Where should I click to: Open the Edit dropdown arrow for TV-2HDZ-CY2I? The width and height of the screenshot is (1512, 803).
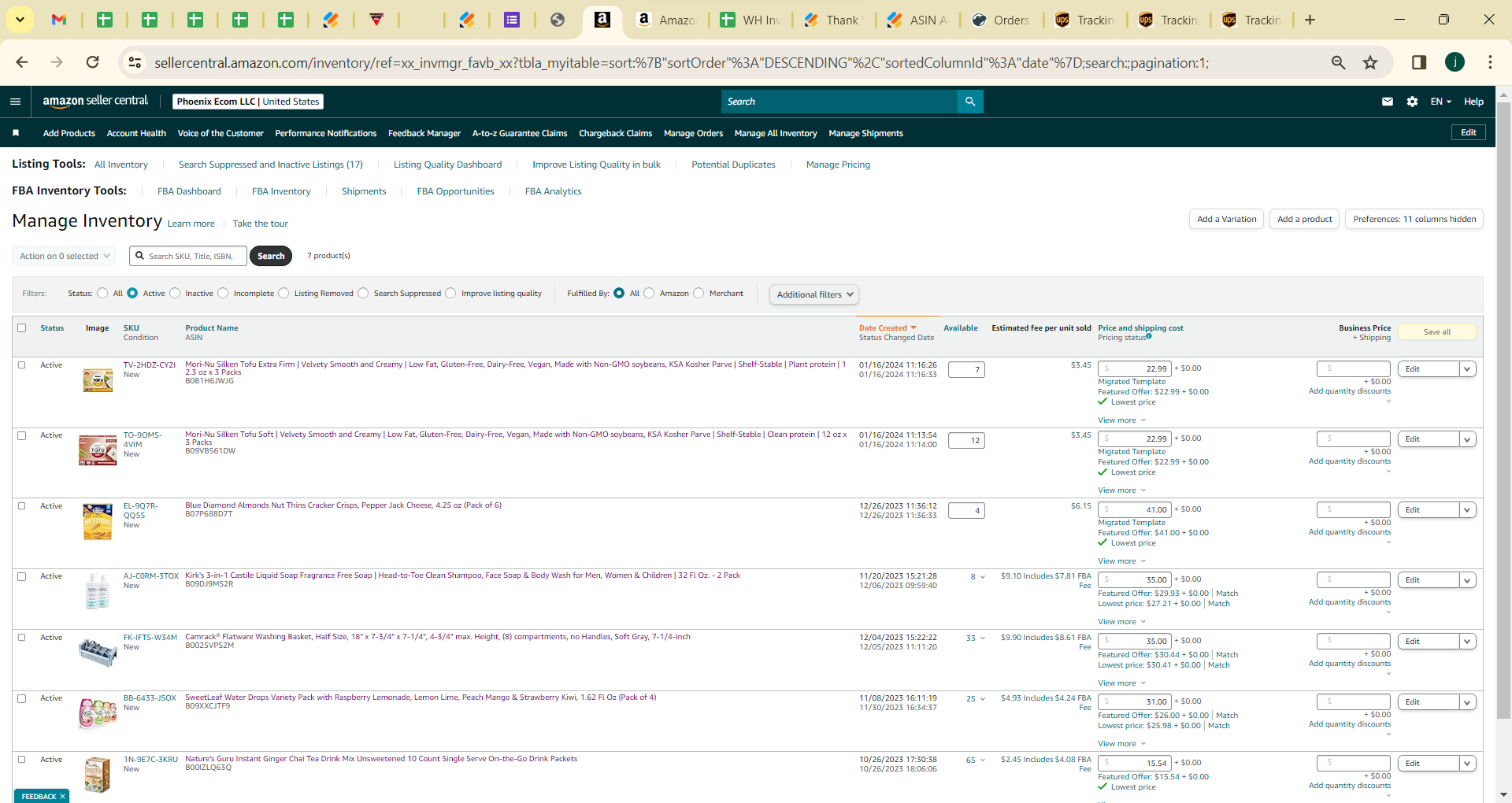[x=1467, y=369]
